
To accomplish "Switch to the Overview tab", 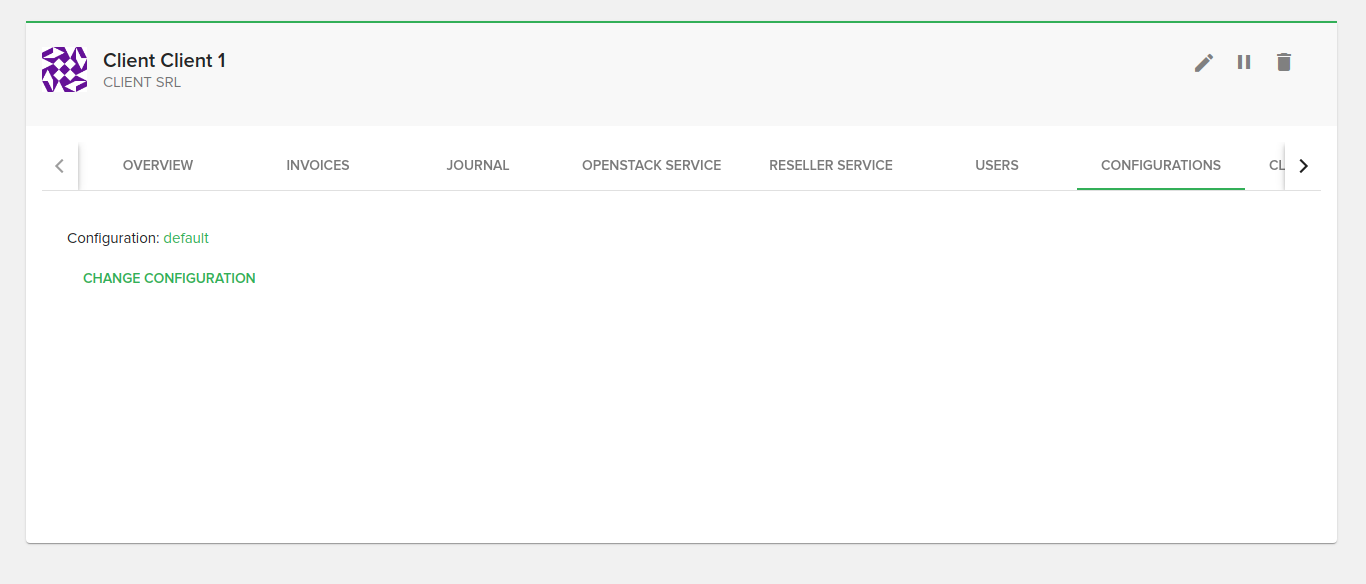I will (x=158, y=165).
